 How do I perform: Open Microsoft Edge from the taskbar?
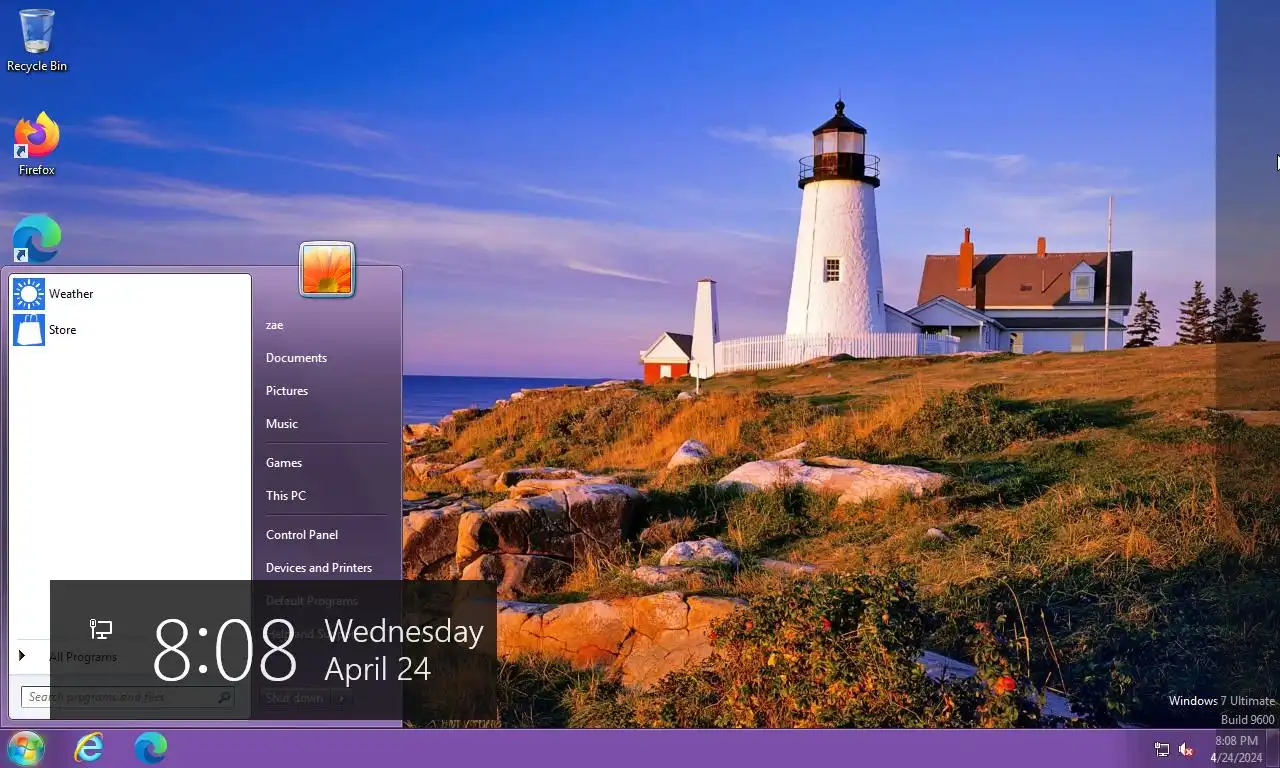[151, 748]
